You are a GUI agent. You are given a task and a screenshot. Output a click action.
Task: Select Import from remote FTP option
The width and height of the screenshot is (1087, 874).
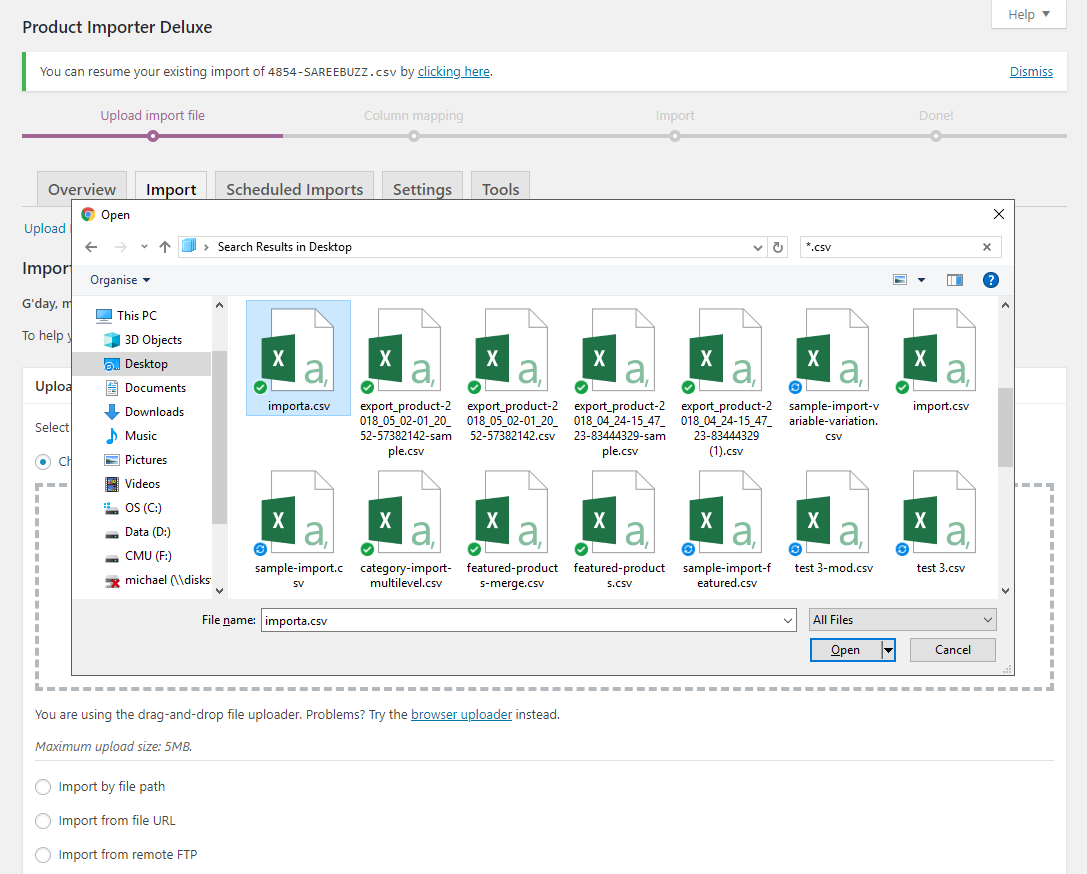43,855
